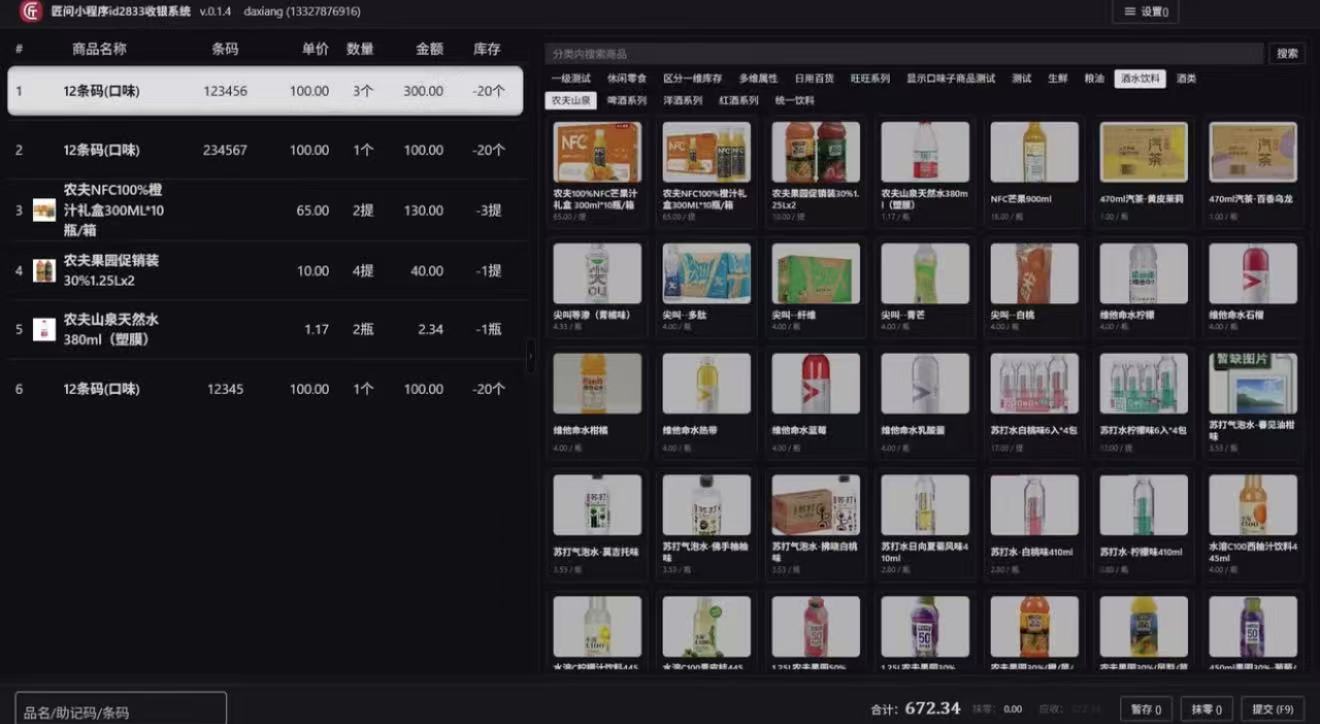Add 农夫100%NFC芒果汁礼盒 product to cart

(x=597, y=171)
